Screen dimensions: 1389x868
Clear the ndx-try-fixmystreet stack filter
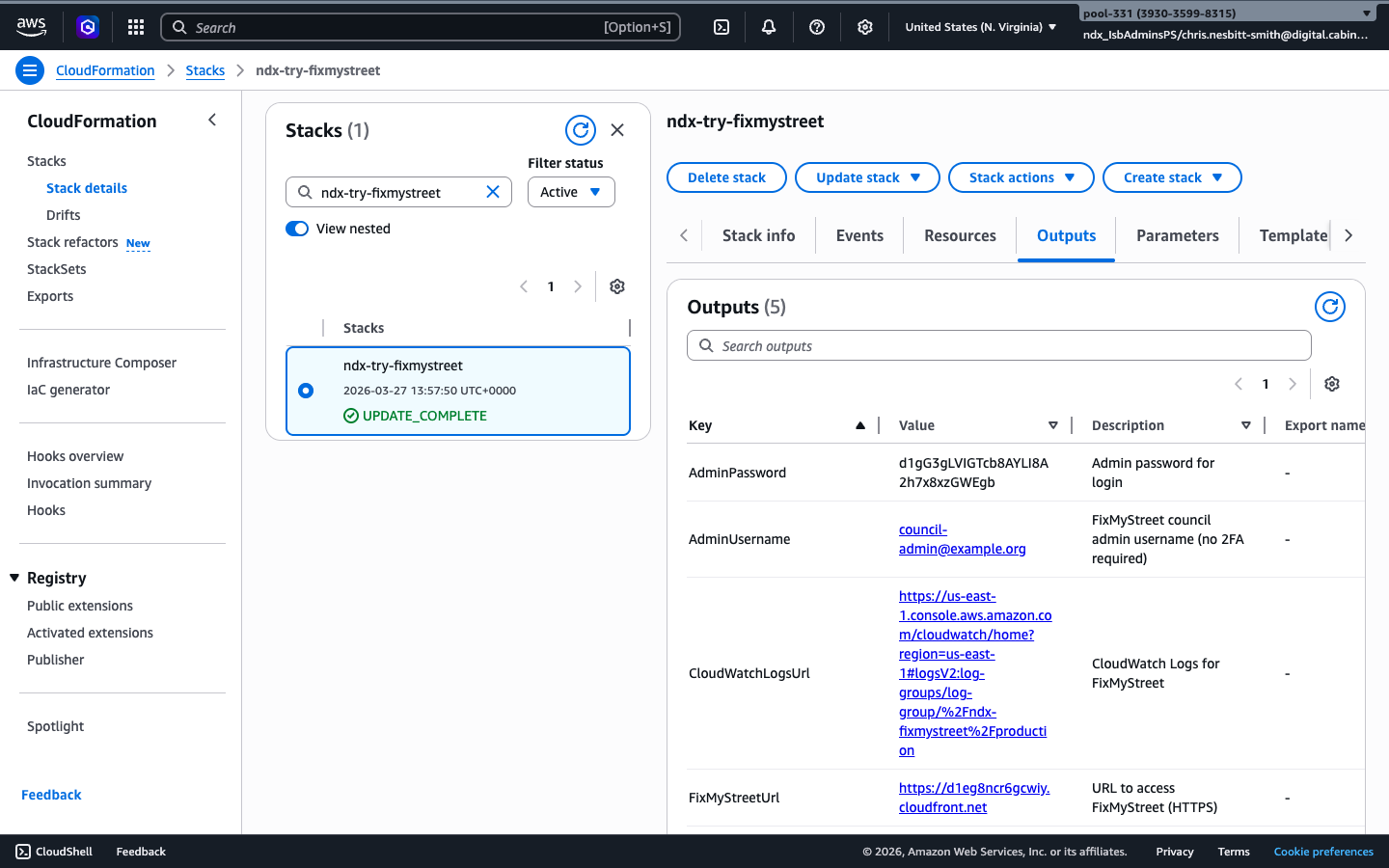point(492,192)
